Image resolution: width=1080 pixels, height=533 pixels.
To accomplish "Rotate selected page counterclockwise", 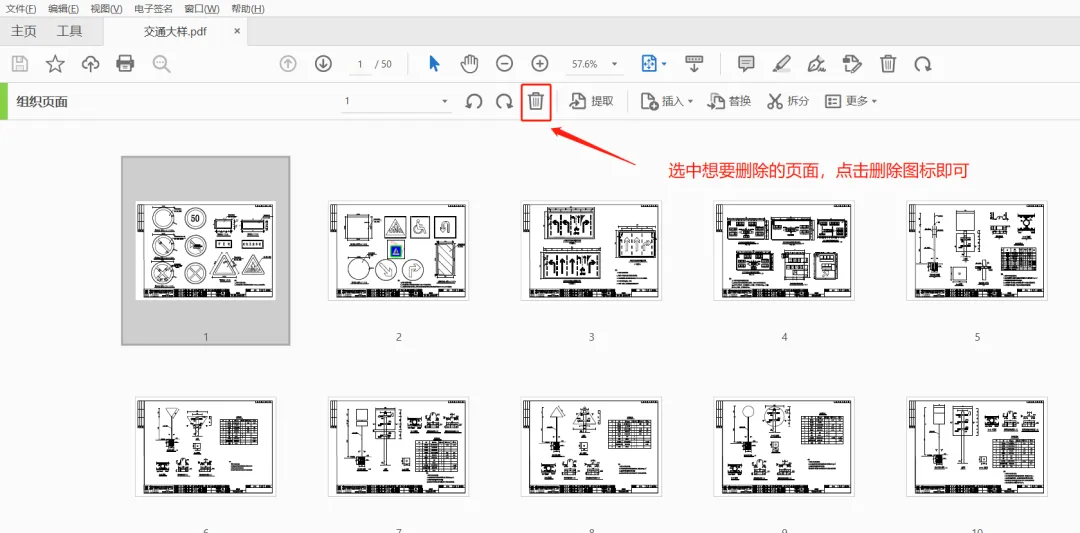I will click(473, 101).
